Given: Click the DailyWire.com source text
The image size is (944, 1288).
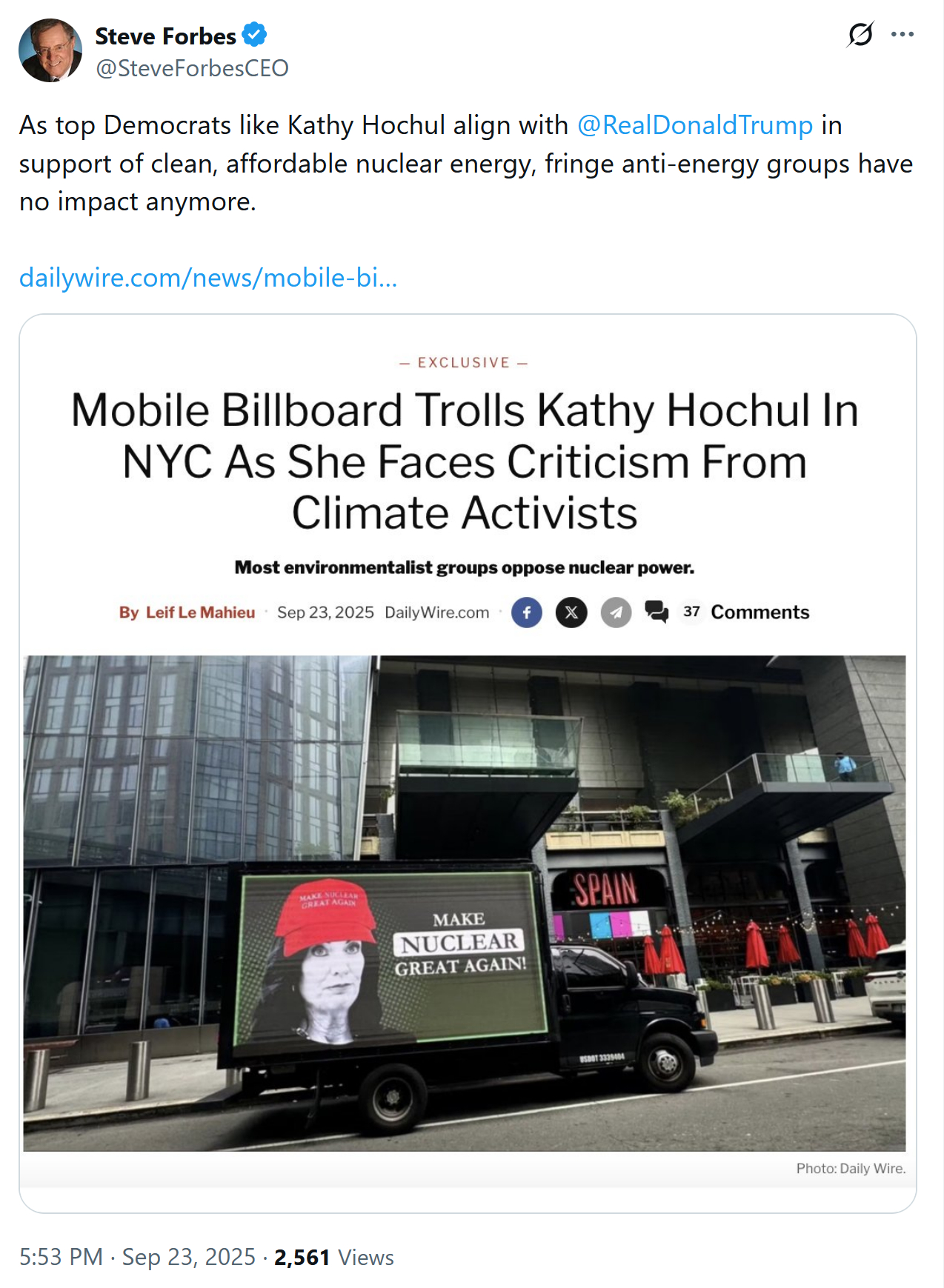Looking at the screenshot, I should pyautogui.click(x=436, y=613).
